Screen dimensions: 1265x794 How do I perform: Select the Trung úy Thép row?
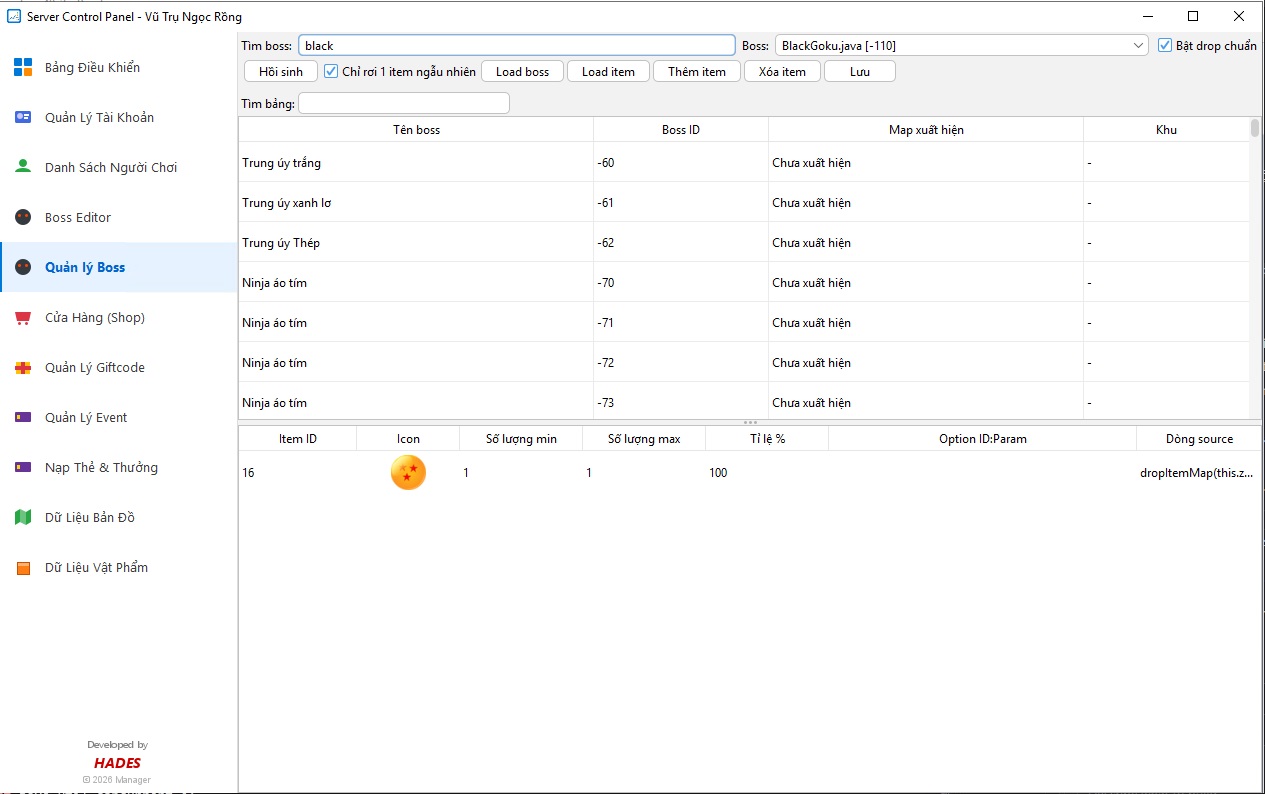(x=744, y=242)
